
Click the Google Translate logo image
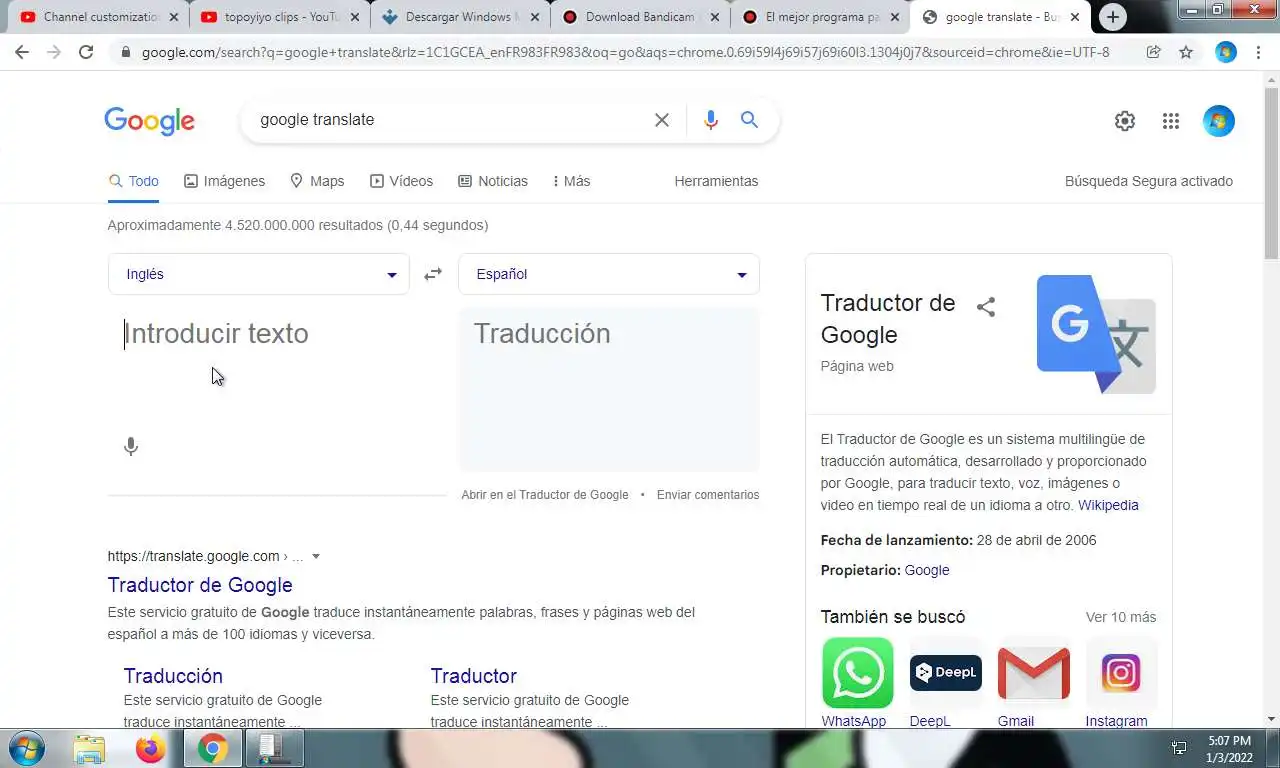[x=1096, y=334]
